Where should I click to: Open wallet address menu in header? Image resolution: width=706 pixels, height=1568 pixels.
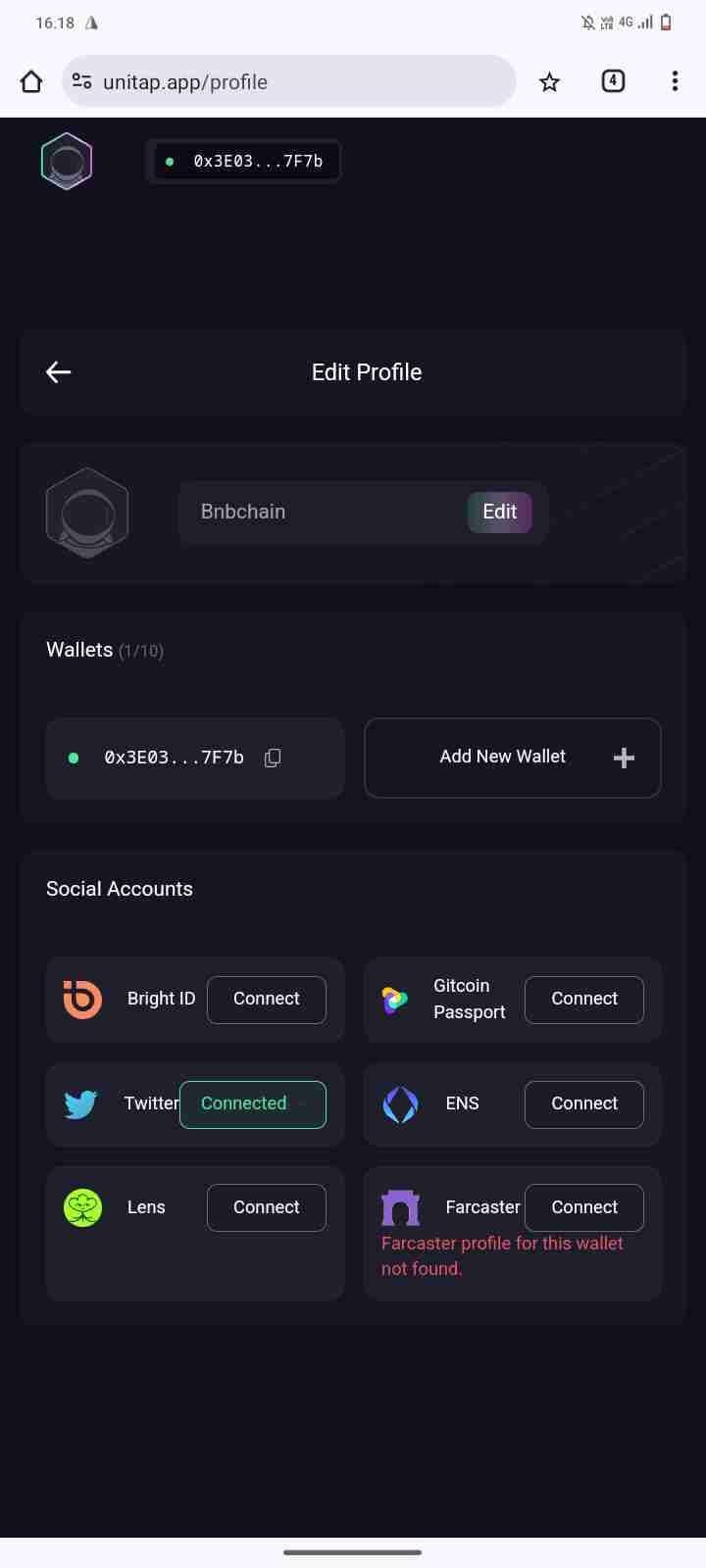click(x=243, y=162)
